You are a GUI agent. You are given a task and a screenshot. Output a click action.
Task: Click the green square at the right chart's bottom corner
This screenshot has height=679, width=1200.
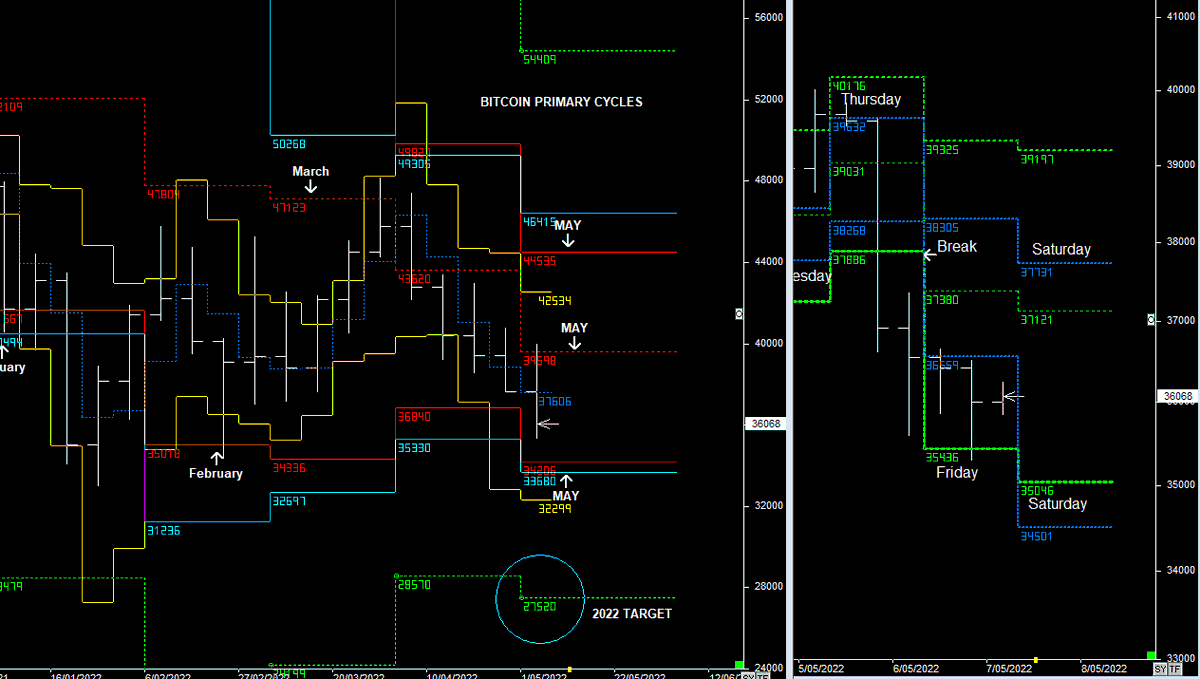(1151, 655)
